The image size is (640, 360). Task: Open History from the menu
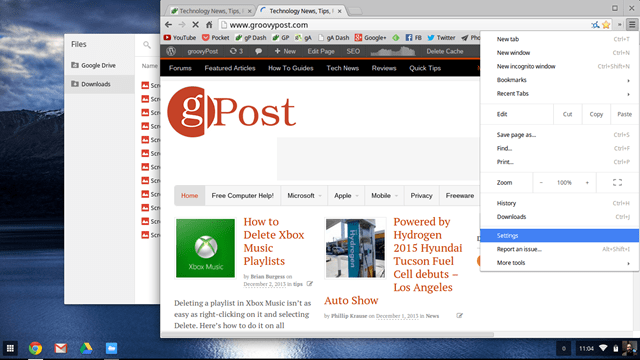pyautogui.click(x=560, y=203)
